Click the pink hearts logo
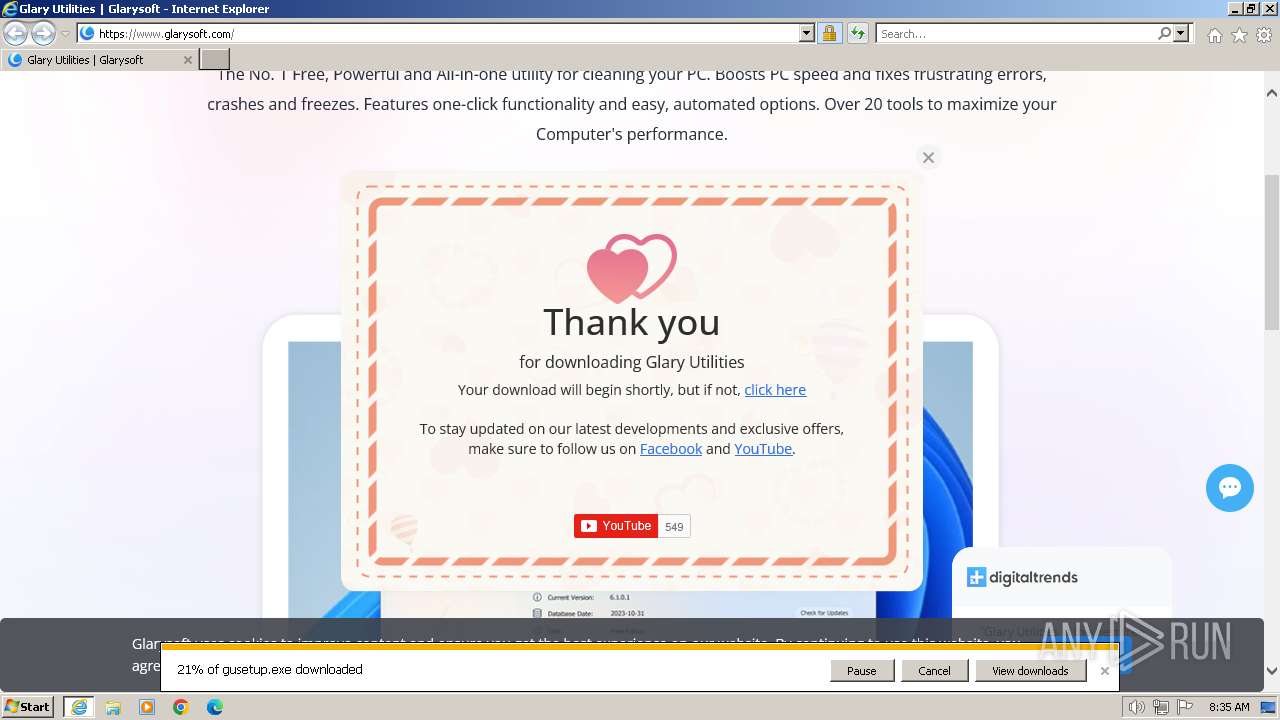Screen dimensions: 1280x720 coord(631,267)
